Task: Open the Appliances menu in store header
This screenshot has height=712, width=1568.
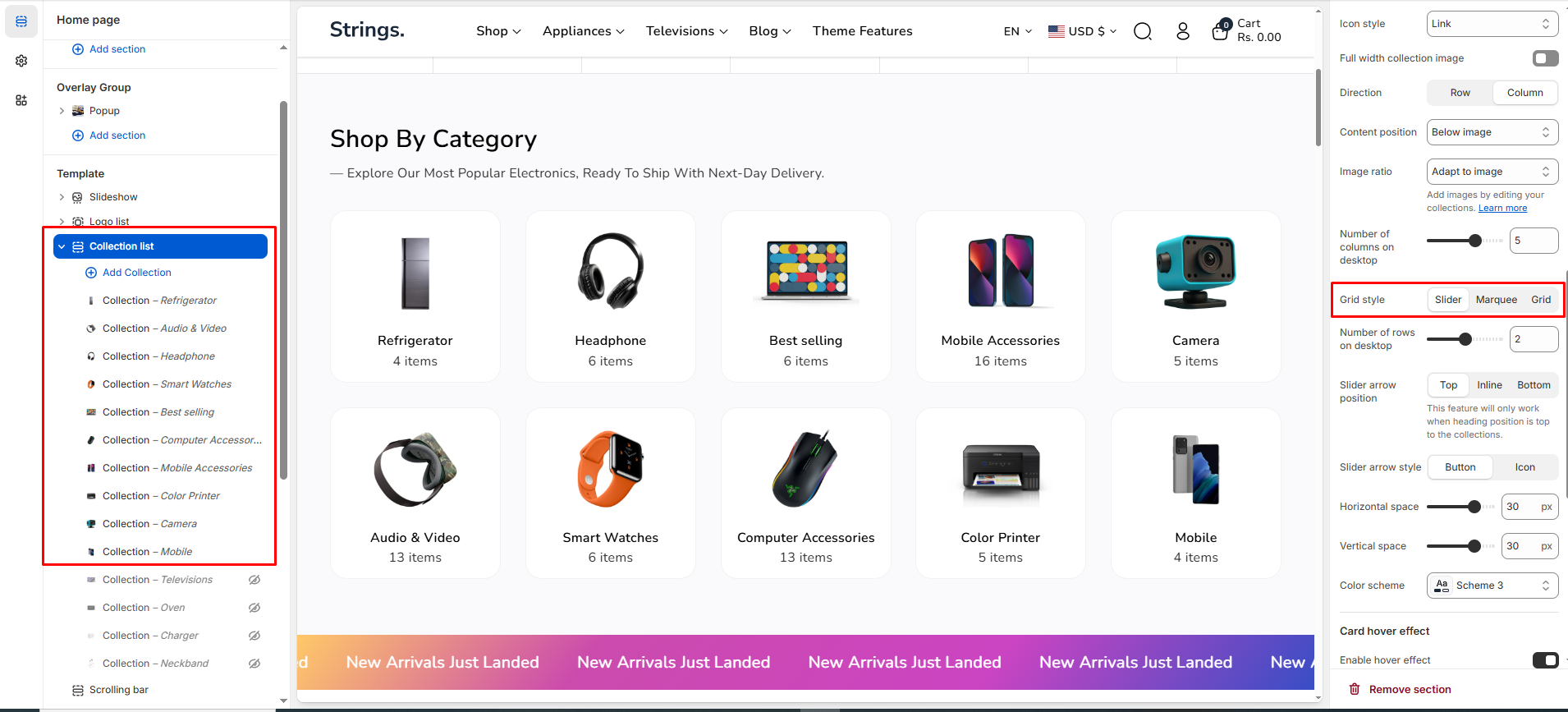Action: [583, 31]
